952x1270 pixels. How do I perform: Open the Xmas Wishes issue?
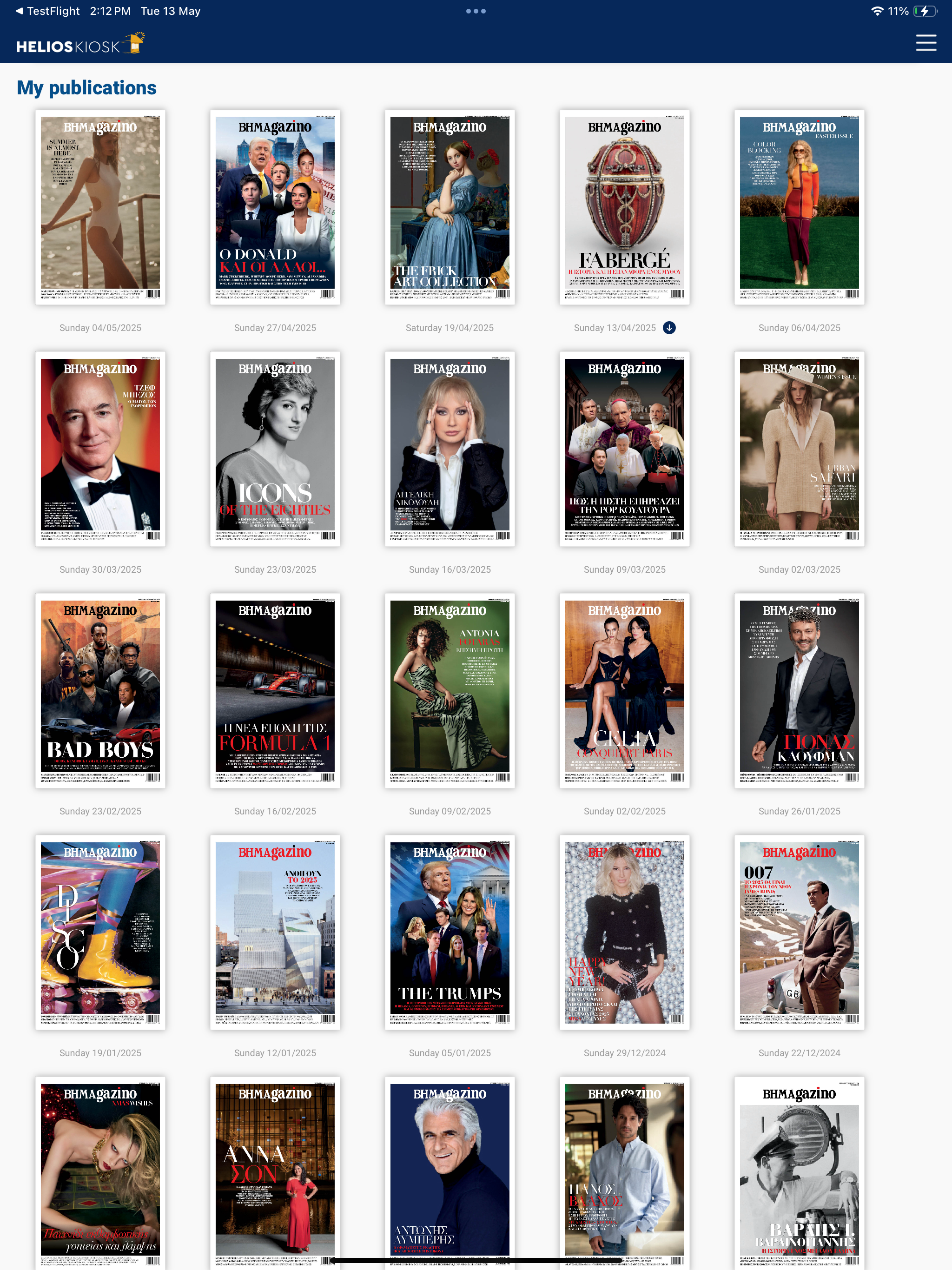tap(100, 1173)
